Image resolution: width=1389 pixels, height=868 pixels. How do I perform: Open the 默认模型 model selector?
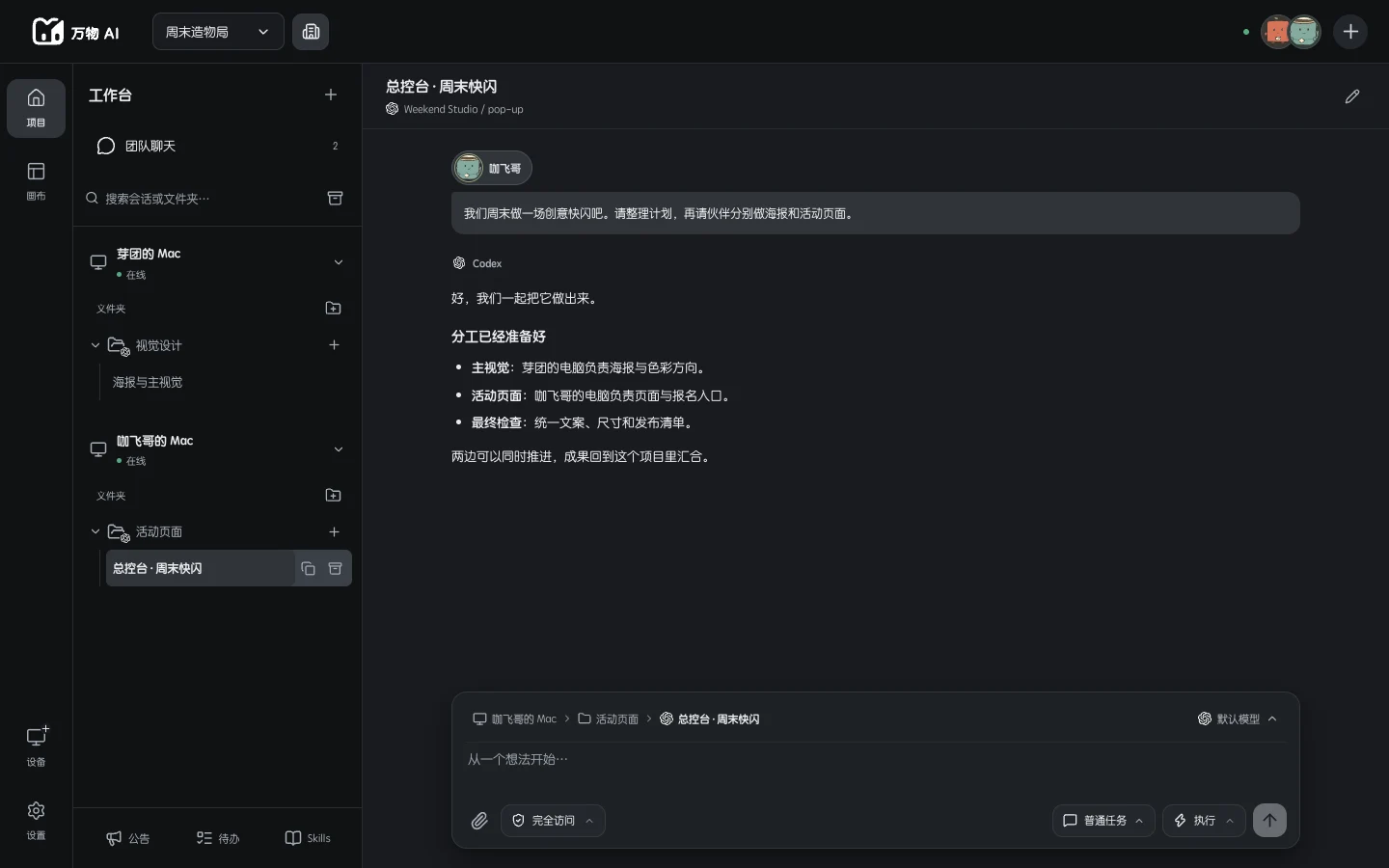pos(1238,719)
